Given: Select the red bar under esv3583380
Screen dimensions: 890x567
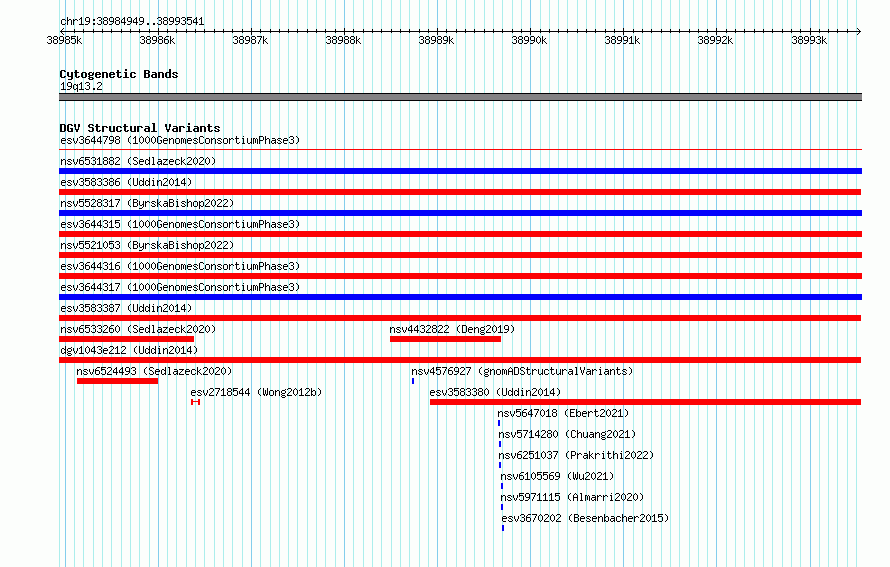Looking at the screenshot, I should [x=645, y=402].
